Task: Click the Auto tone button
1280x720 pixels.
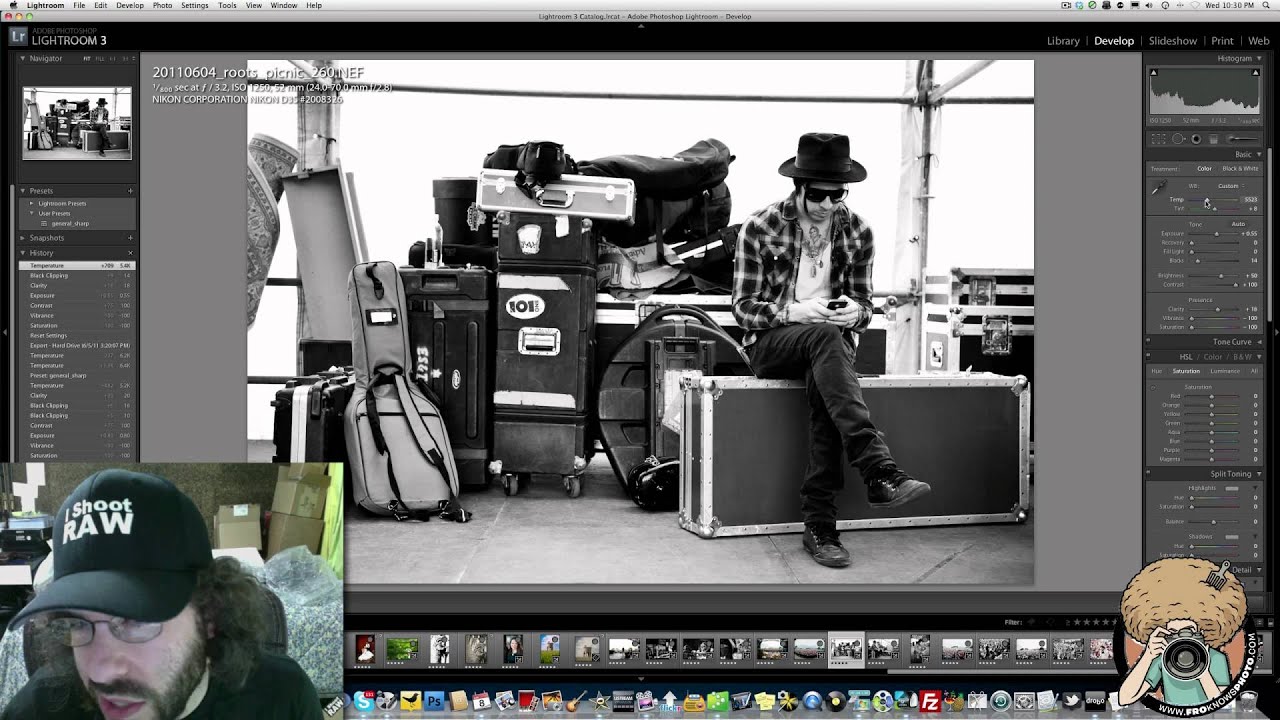Action: (x=1238, y=224)
